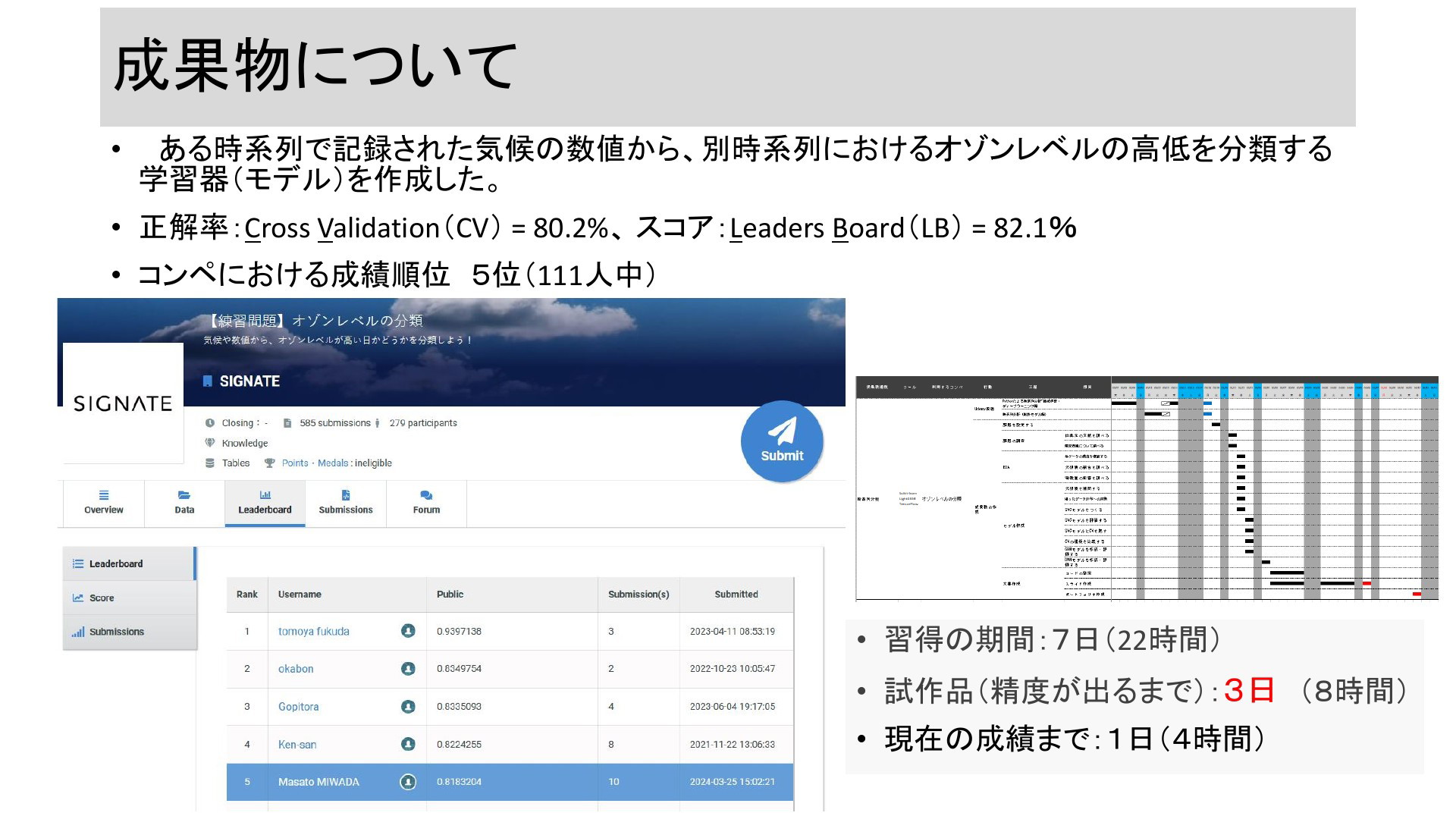Click the document icon beside 585 submissions

(x=287, y=423)
